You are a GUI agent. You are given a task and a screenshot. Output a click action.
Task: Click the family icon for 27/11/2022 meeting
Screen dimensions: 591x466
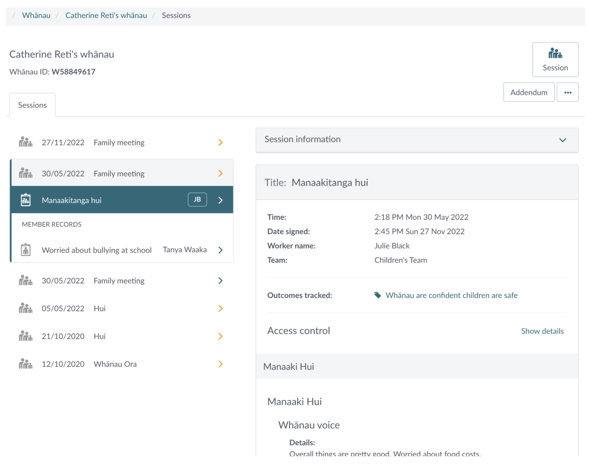[x=26, y=142]
